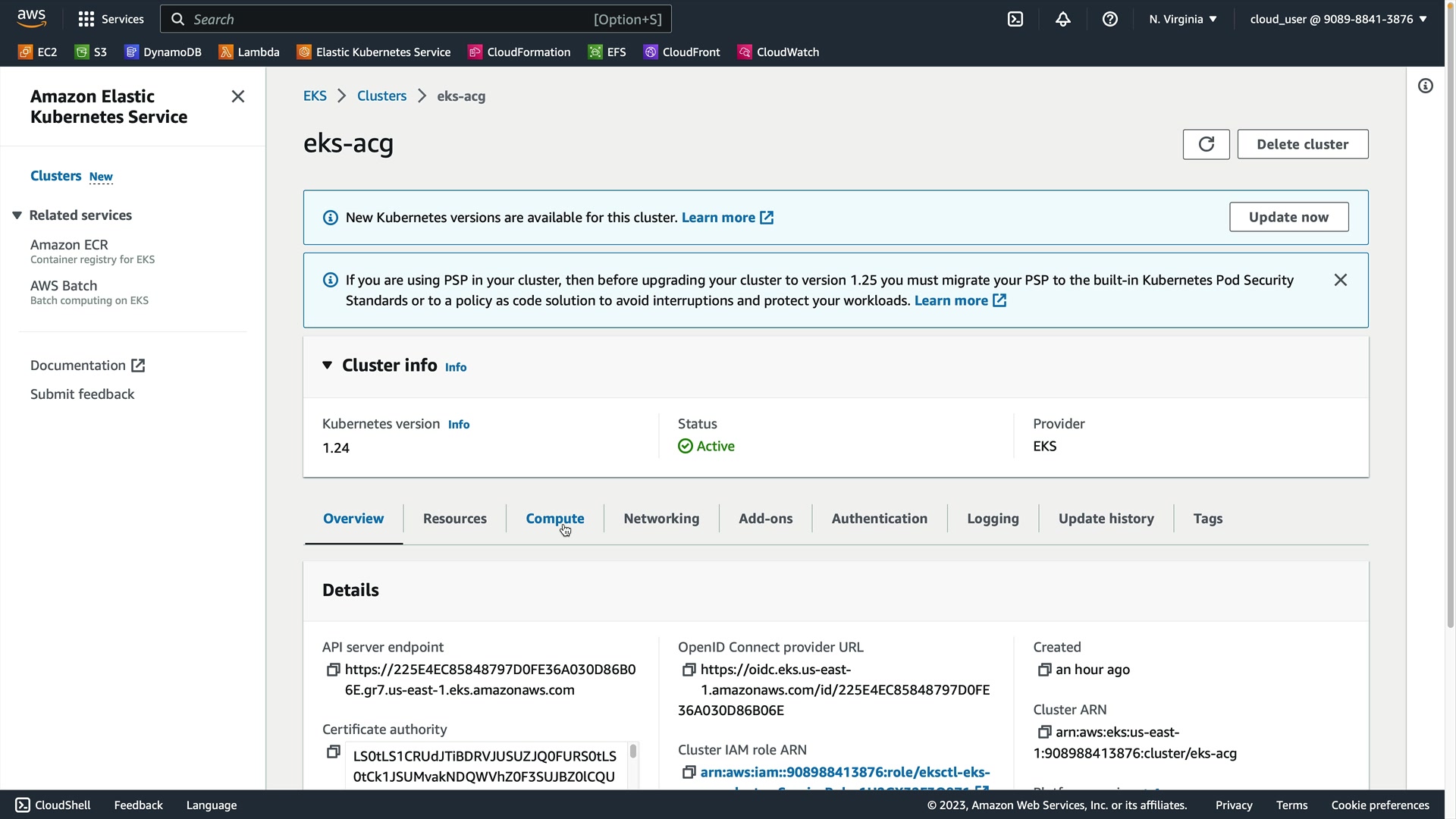Collapse Related services in sidebar
Image resolution: width=1456 pixels, height=819 pixels.
(x=17, y=215)
